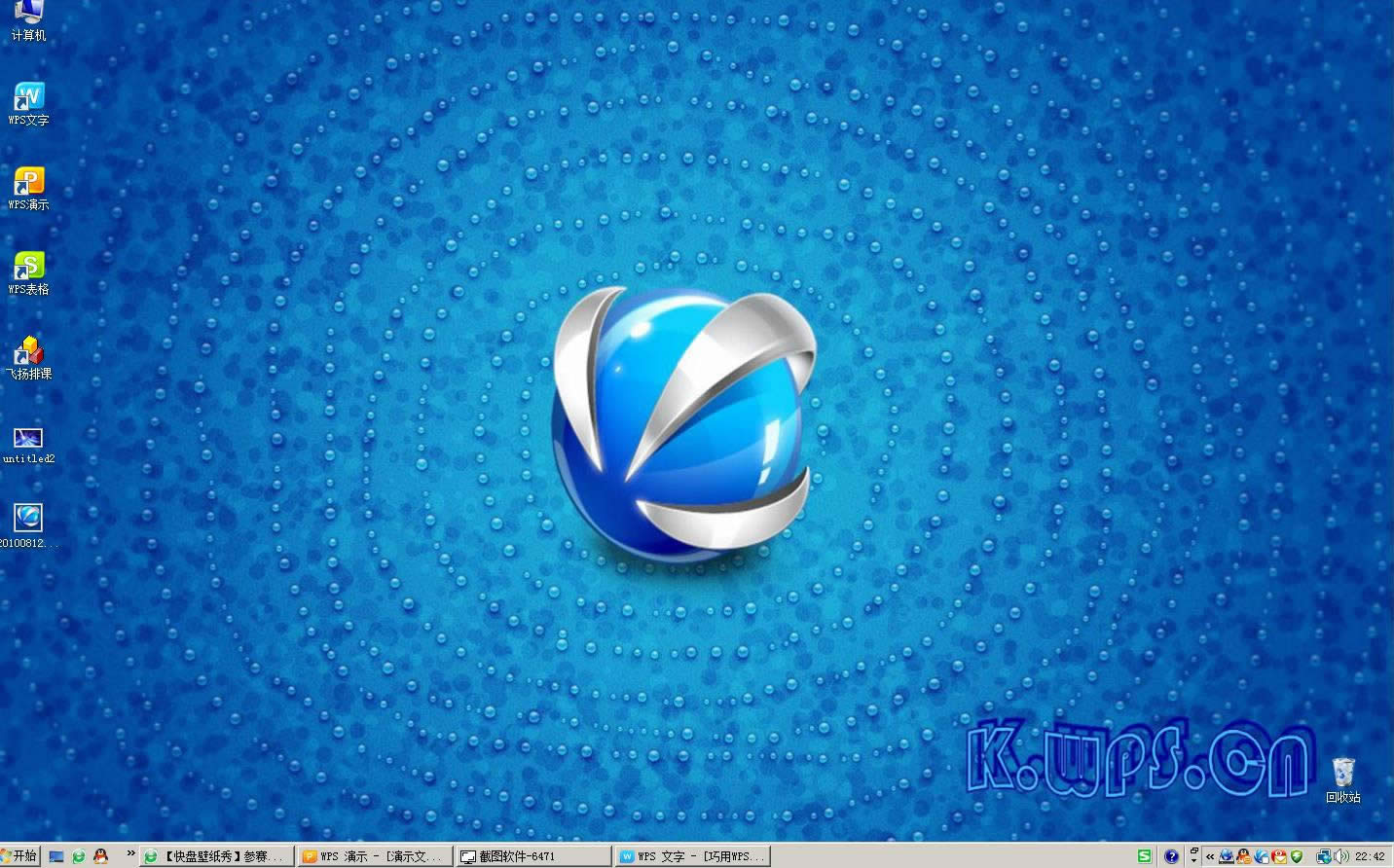Launch the WPS演示 desktop shortcut
The height and width of the screenshot is (868, 1394).
(x=28, y=189)
